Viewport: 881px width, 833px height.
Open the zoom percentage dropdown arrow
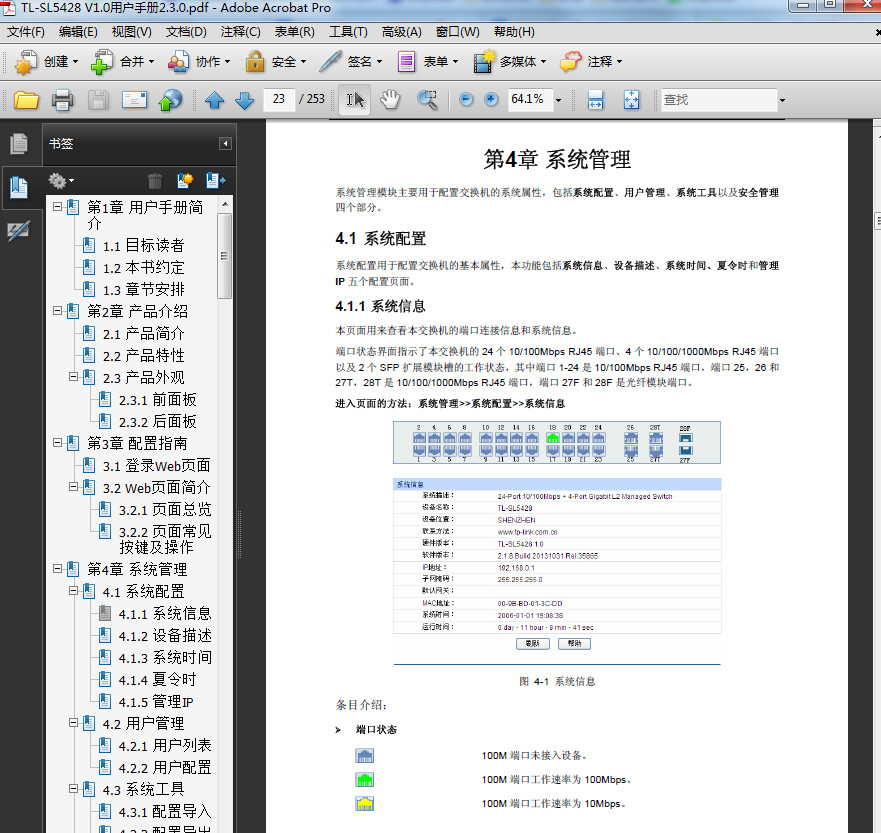click(x=558, y=101)
